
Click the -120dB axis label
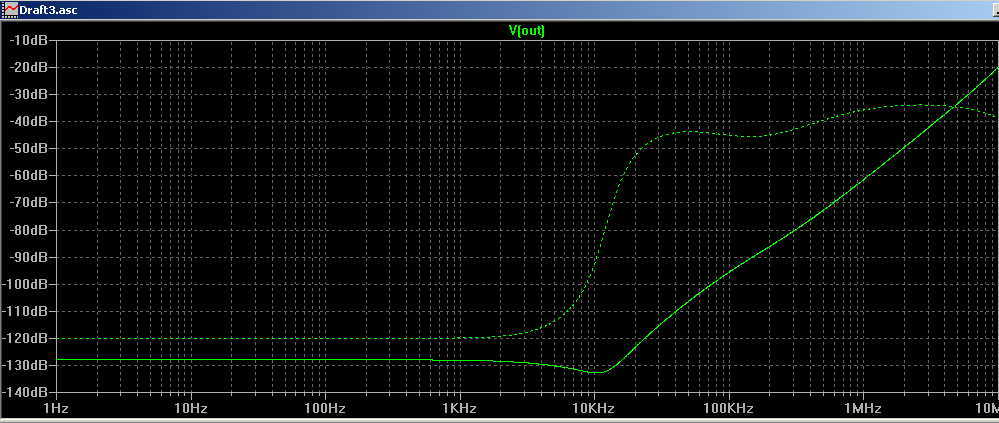25,338
